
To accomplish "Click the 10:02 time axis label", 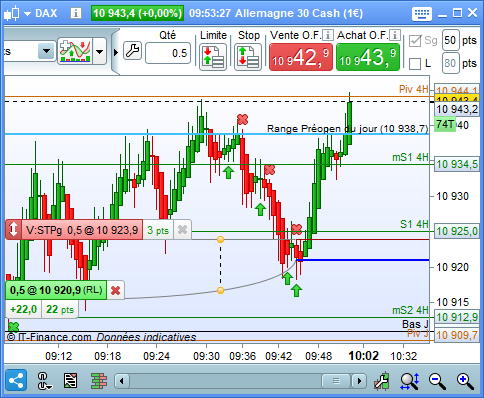I will click(x=363, y=356).
